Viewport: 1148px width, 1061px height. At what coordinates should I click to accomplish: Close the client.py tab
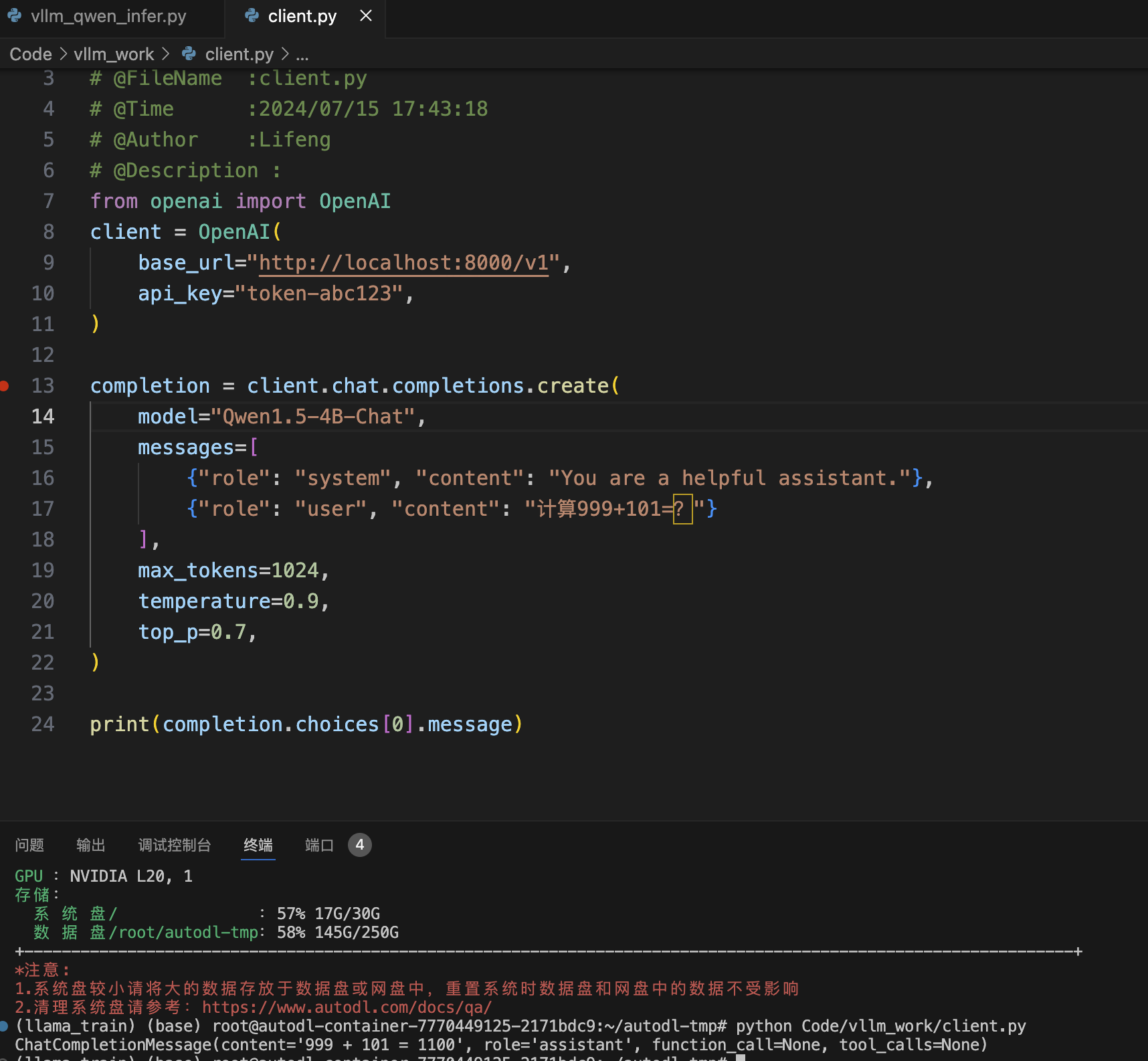pos(366,15)
